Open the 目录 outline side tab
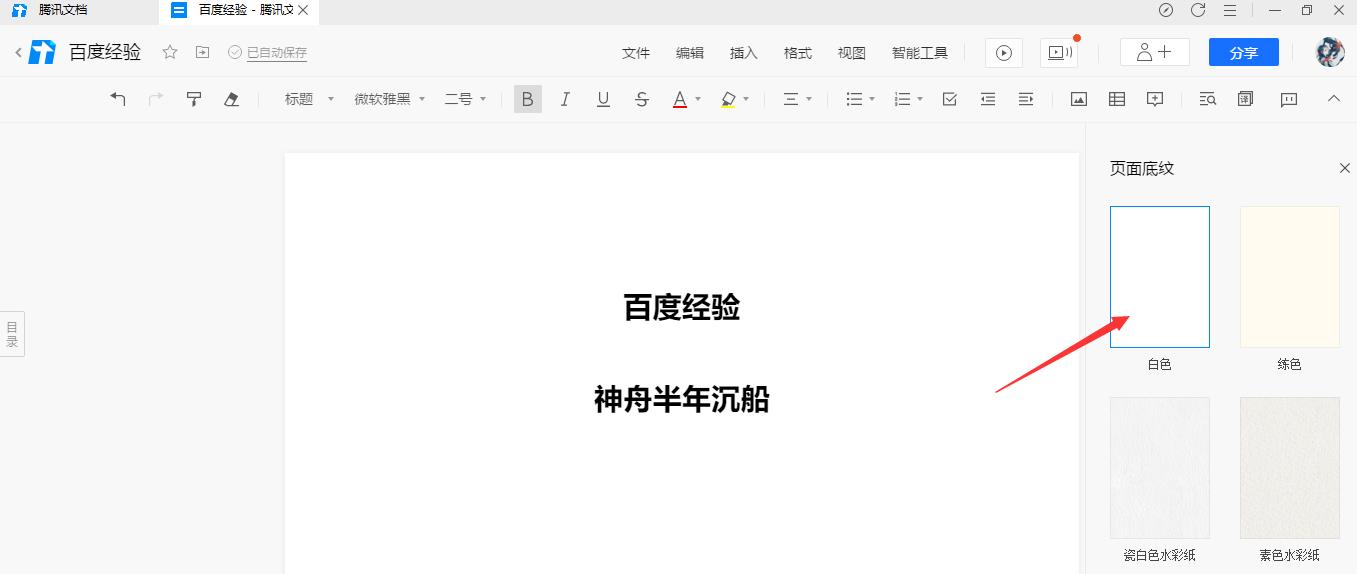This screenshot has width=1357, height=574. pos(12,334)
